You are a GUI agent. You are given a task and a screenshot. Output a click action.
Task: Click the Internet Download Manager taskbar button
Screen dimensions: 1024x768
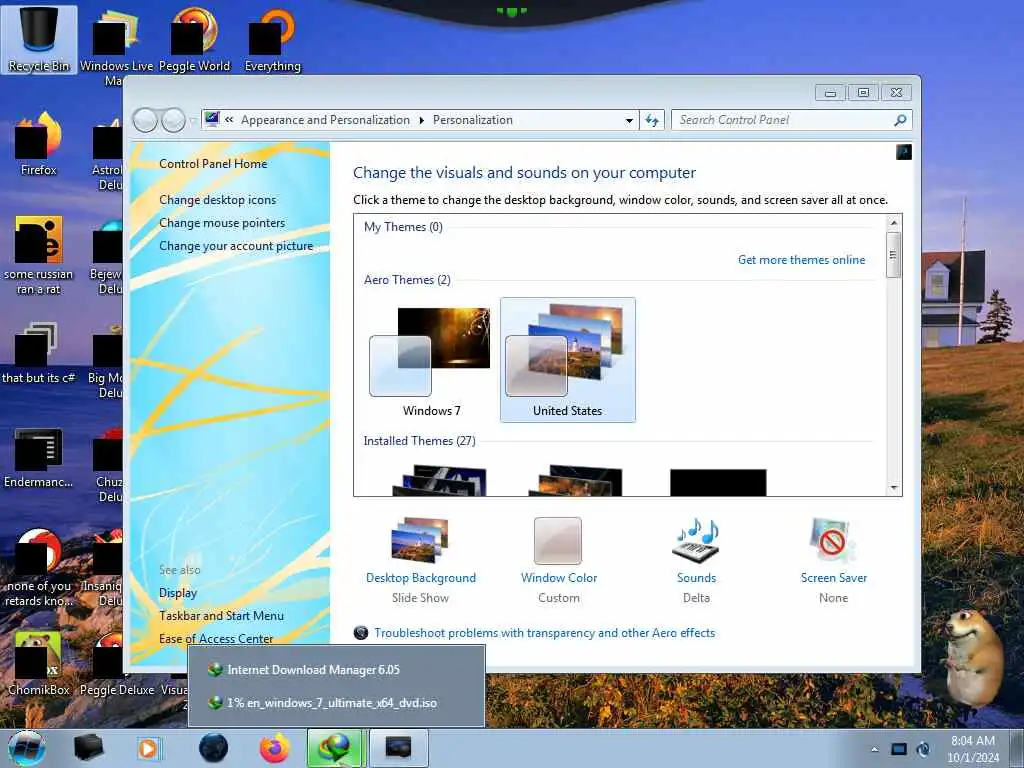coord(334,748)
